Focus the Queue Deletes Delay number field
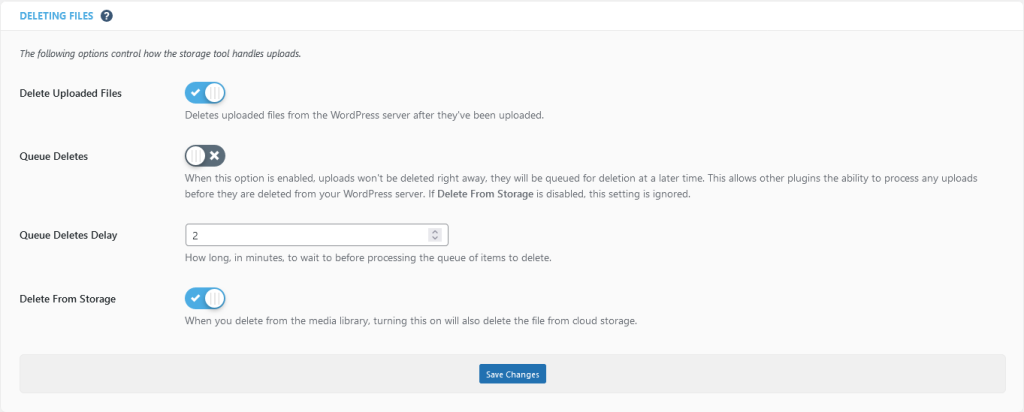This screenshot has height=412, width=1024. [305, 235]
